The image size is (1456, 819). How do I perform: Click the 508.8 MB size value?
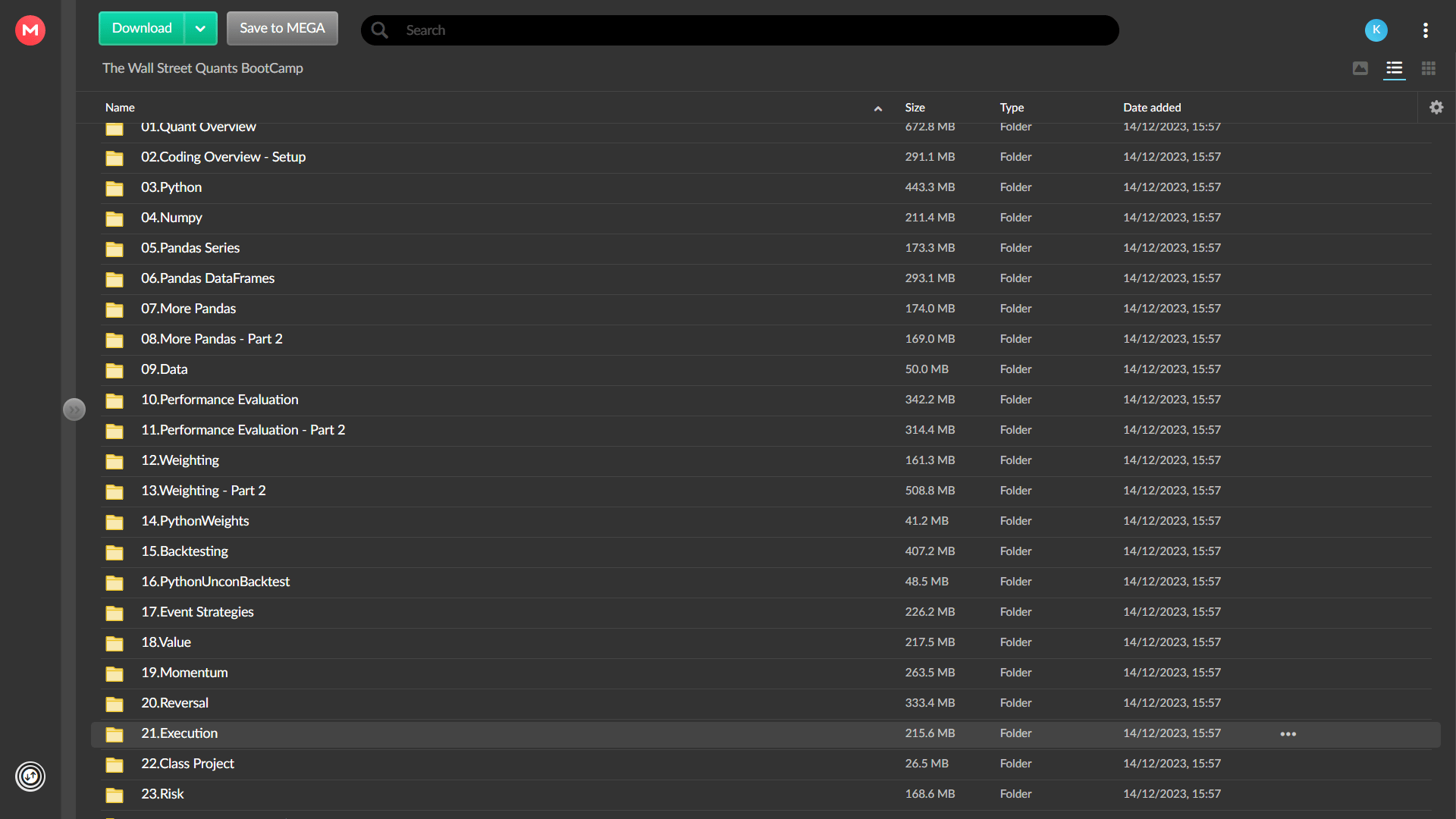930,491
